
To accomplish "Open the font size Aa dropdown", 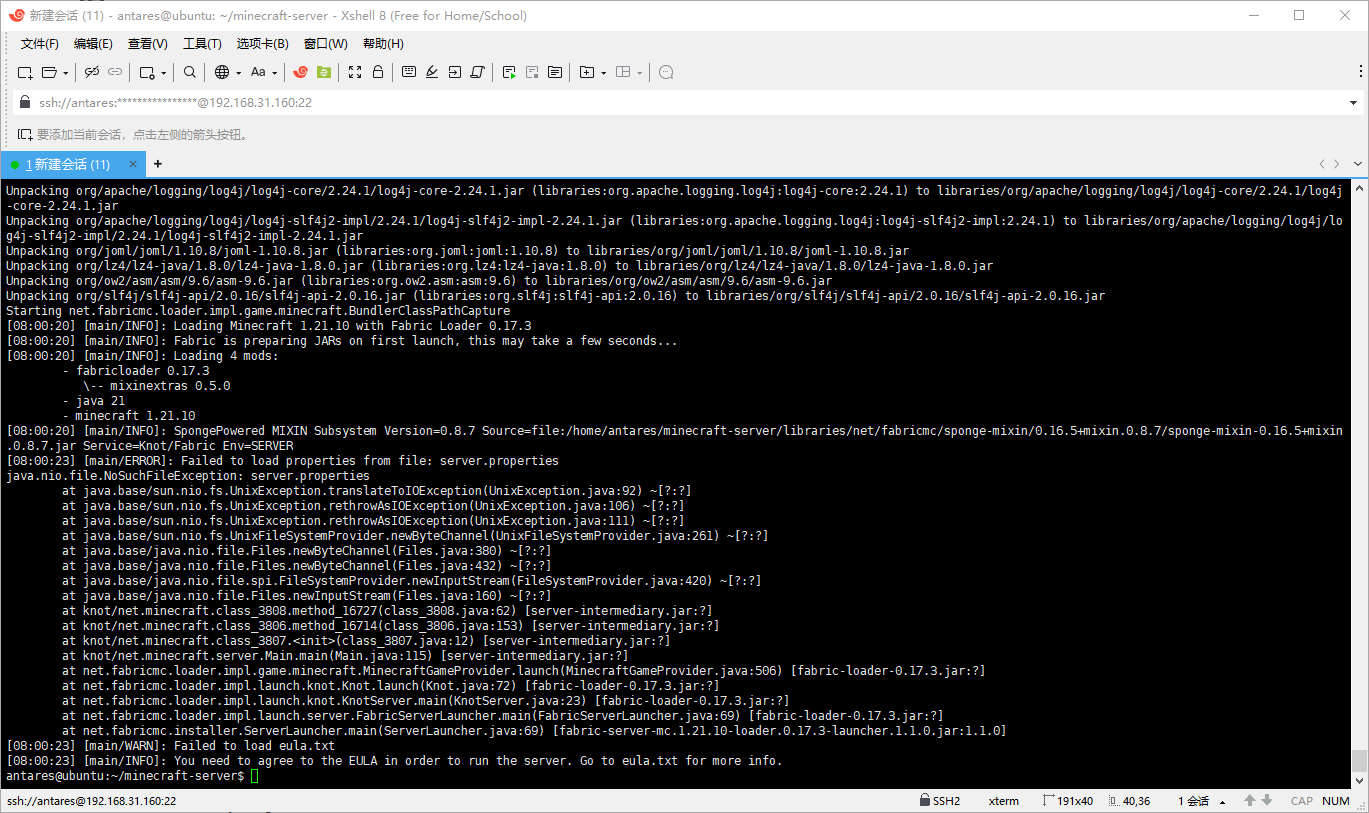I will pyautogui.click(x=263, y=72).
